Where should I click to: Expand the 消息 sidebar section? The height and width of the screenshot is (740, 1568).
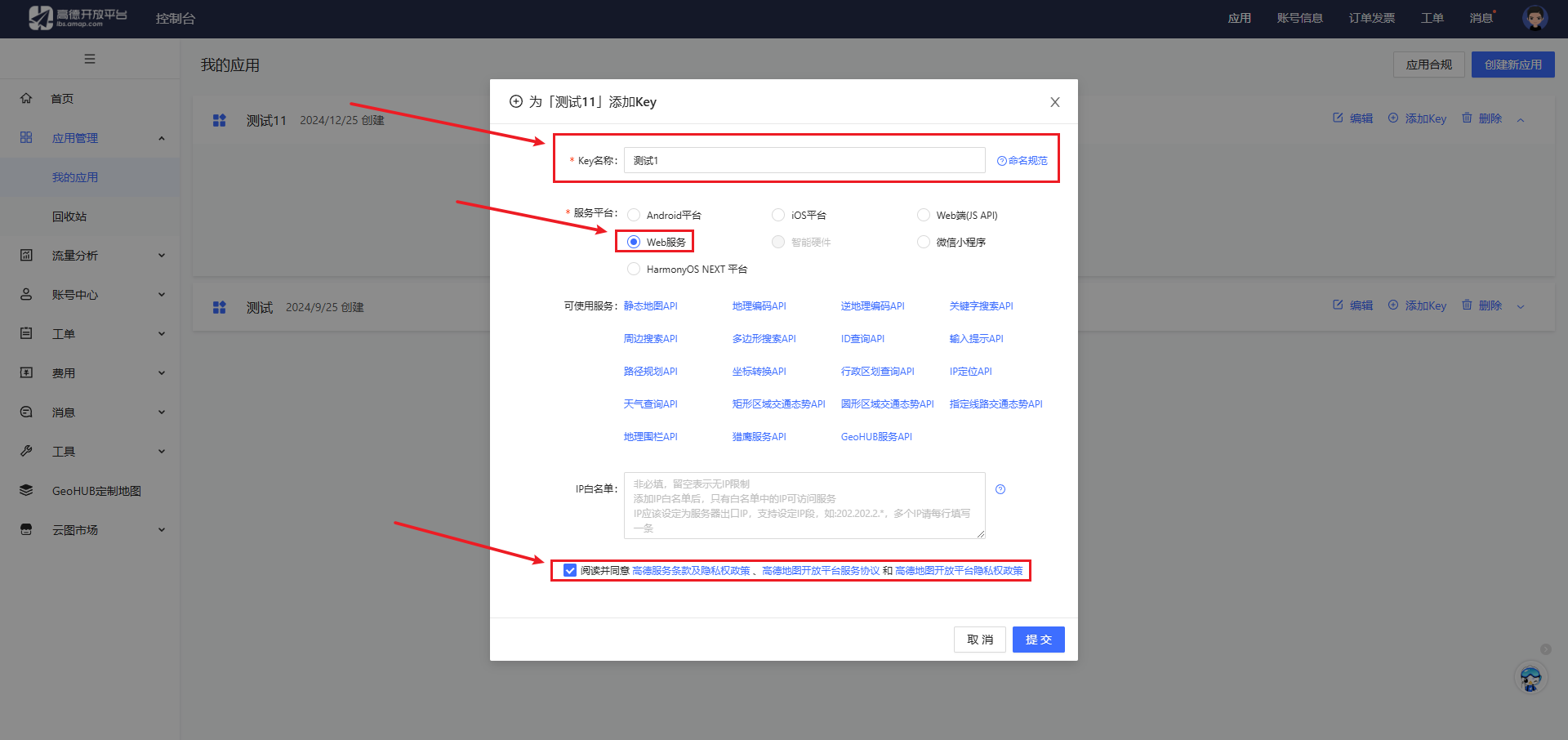point(162,412)
